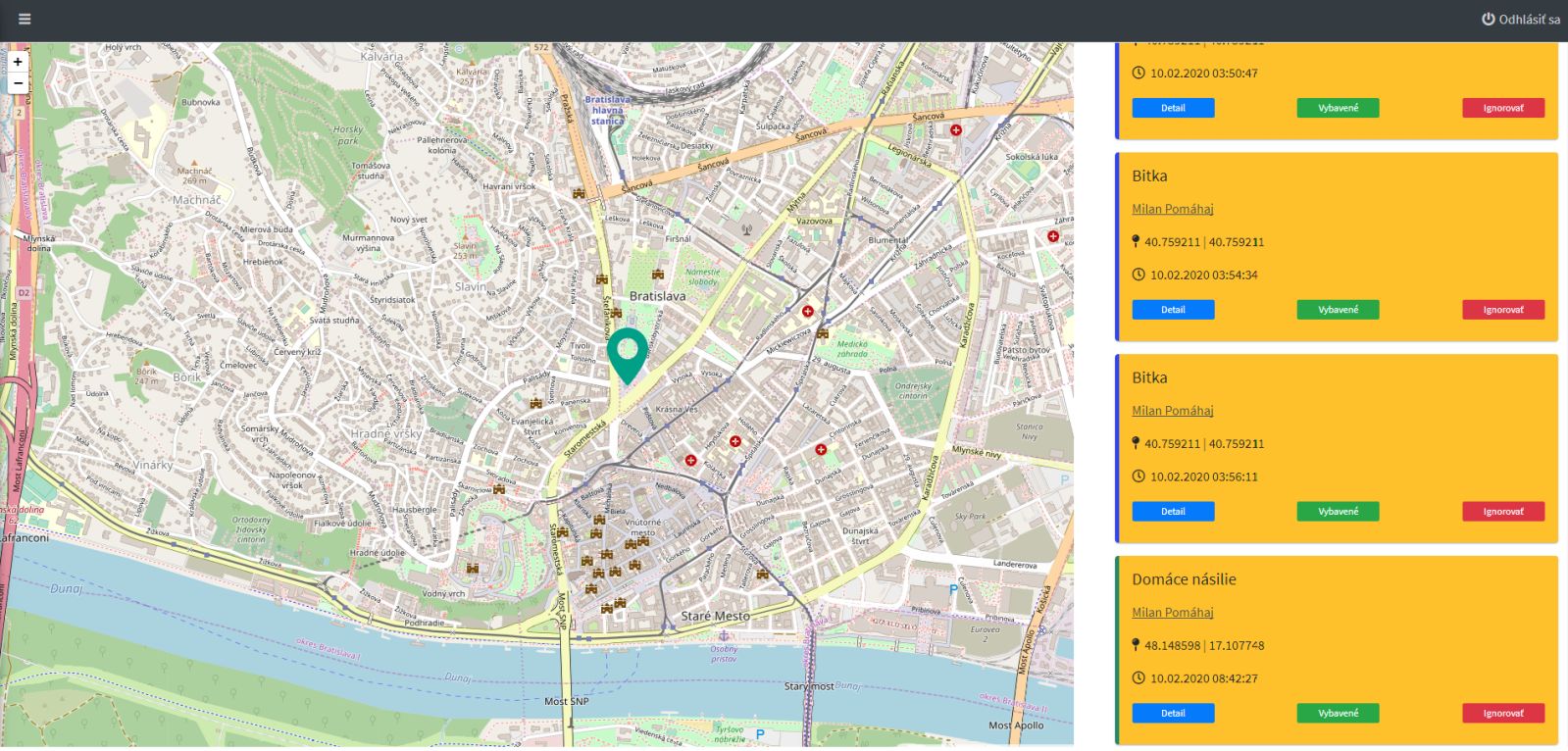The height and width of the screenshot is (751, 1568).
Task: Click the red hospital cross near Medická záhrada
Action: [x=808, y=312]
